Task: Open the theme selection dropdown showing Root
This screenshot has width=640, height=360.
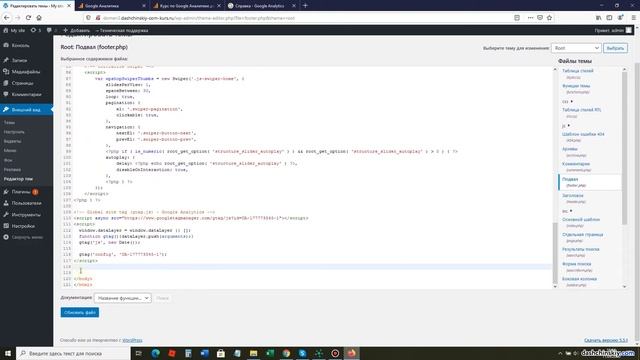Action: click(576, 48)
